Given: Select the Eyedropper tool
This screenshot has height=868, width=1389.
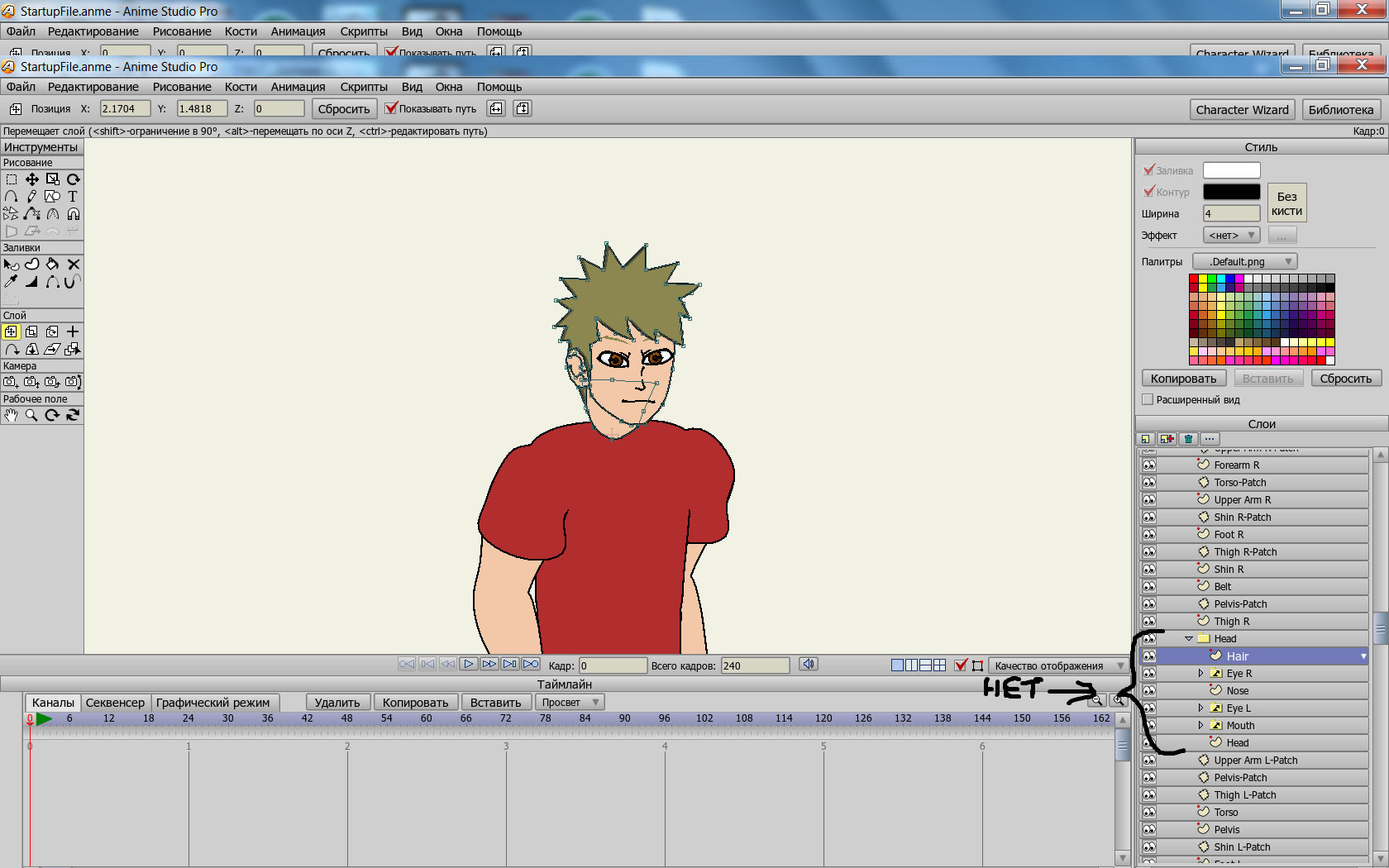Looking at the screenshot, I should point(11,282).
